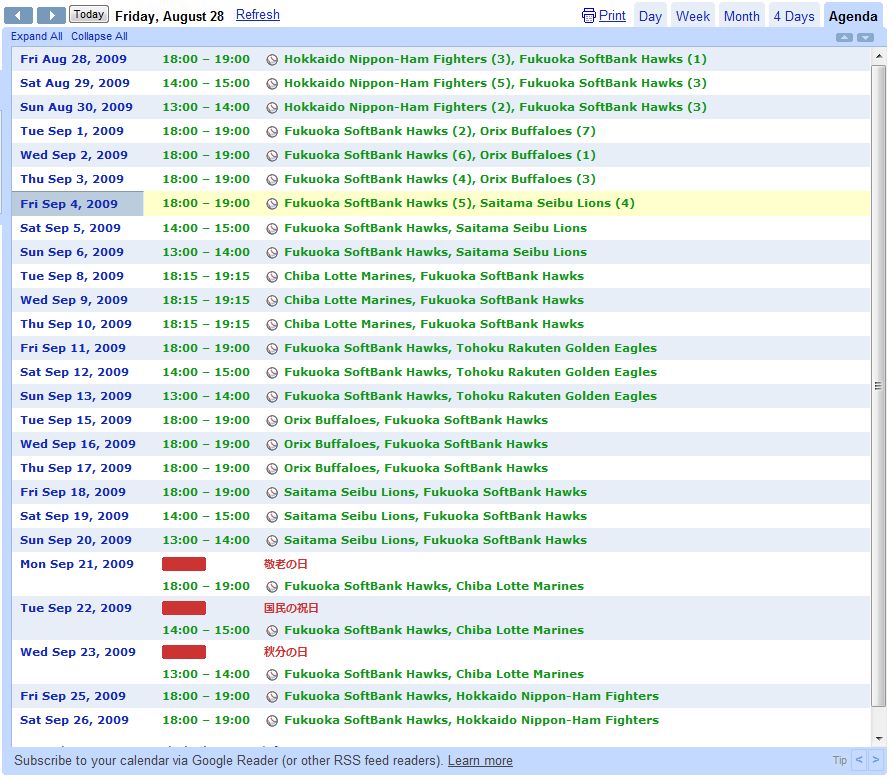Expand Wed Sep 16 Orix Buffaloes event

coord(416,444)
